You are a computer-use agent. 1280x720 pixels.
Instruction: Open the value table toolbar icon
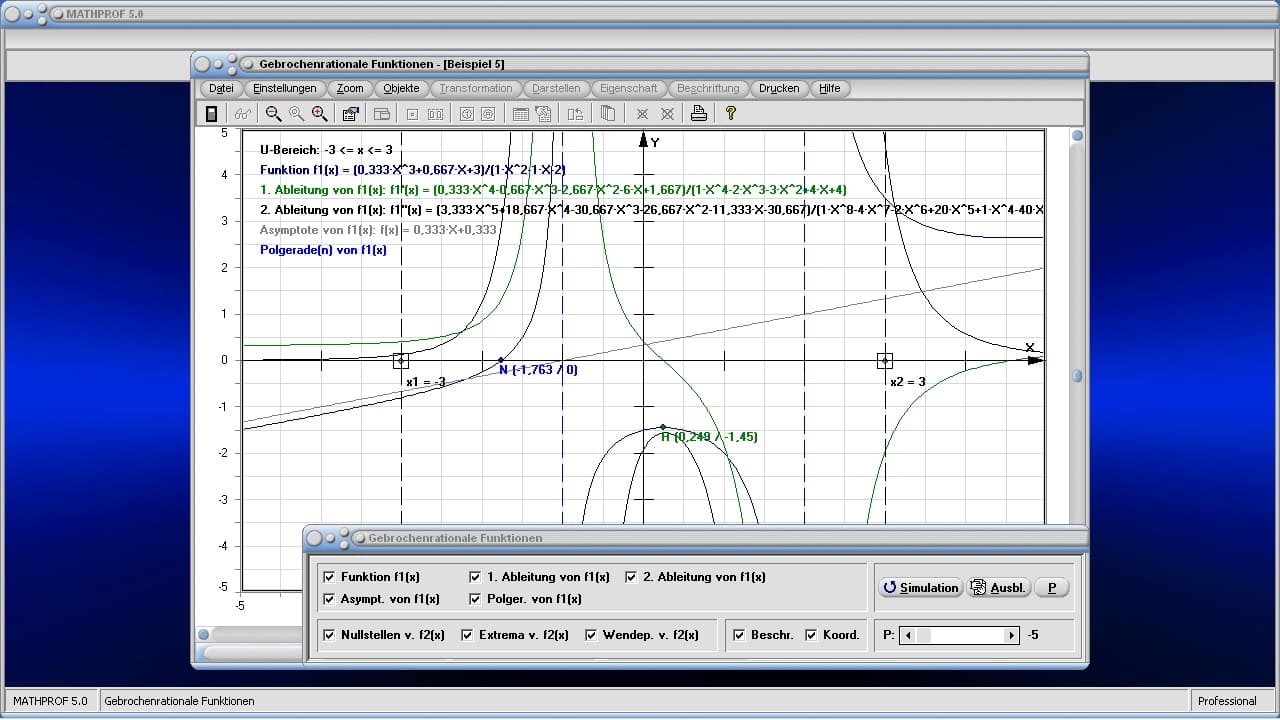click(521, 114)
